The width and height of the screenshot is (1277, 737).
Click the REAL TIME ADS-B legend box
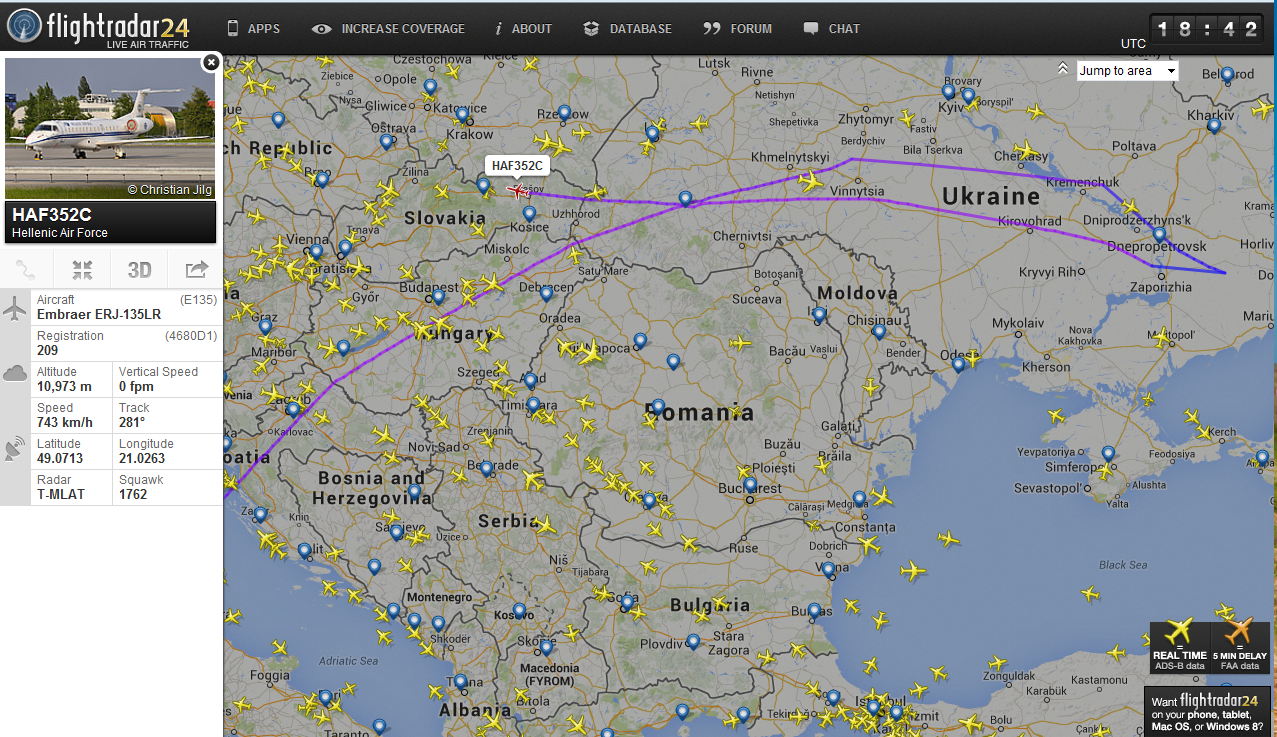[1180, 646]
